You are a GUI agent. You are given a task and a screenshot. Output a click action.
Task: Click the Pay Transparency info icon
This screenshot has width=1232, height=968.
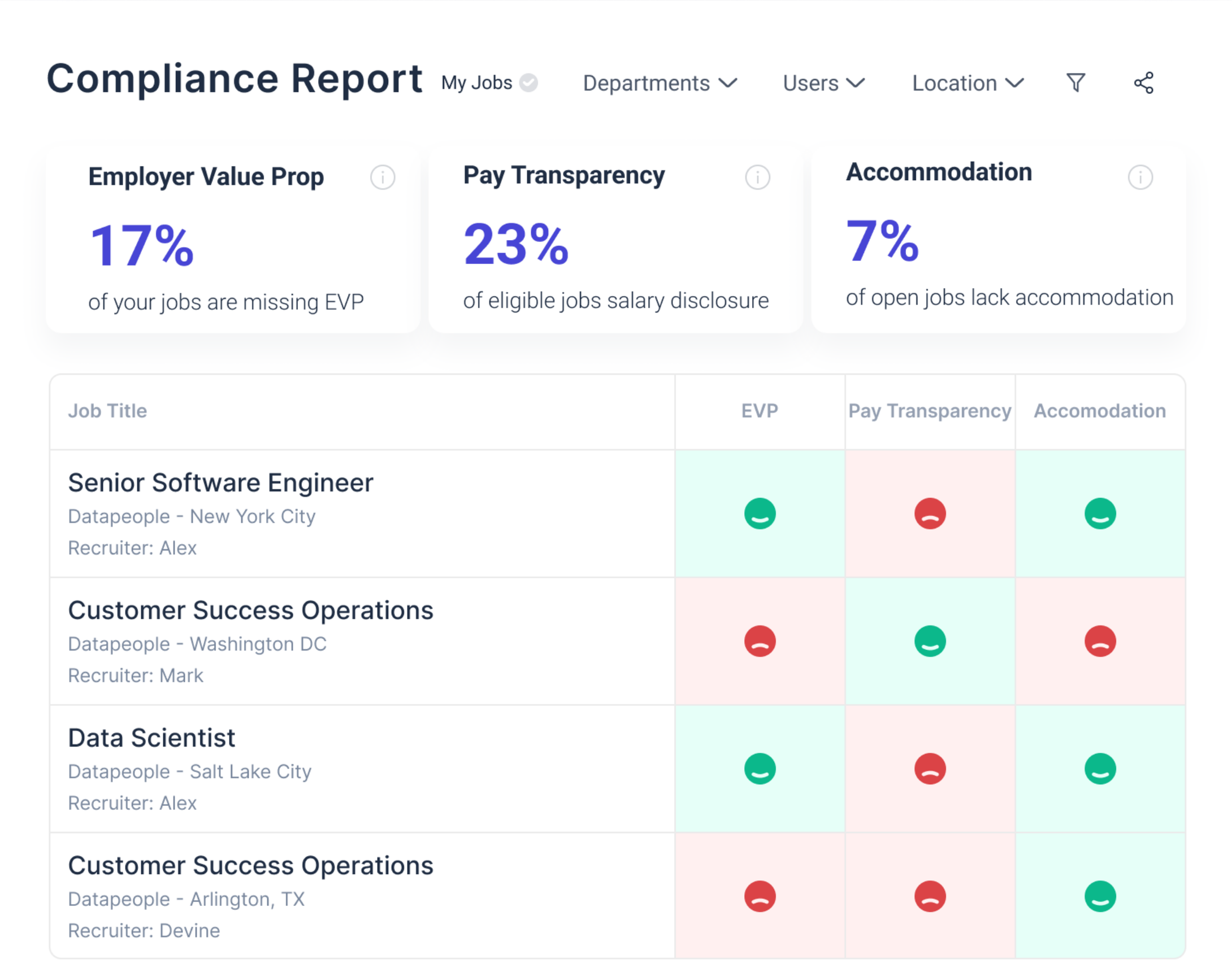point(758,177)
